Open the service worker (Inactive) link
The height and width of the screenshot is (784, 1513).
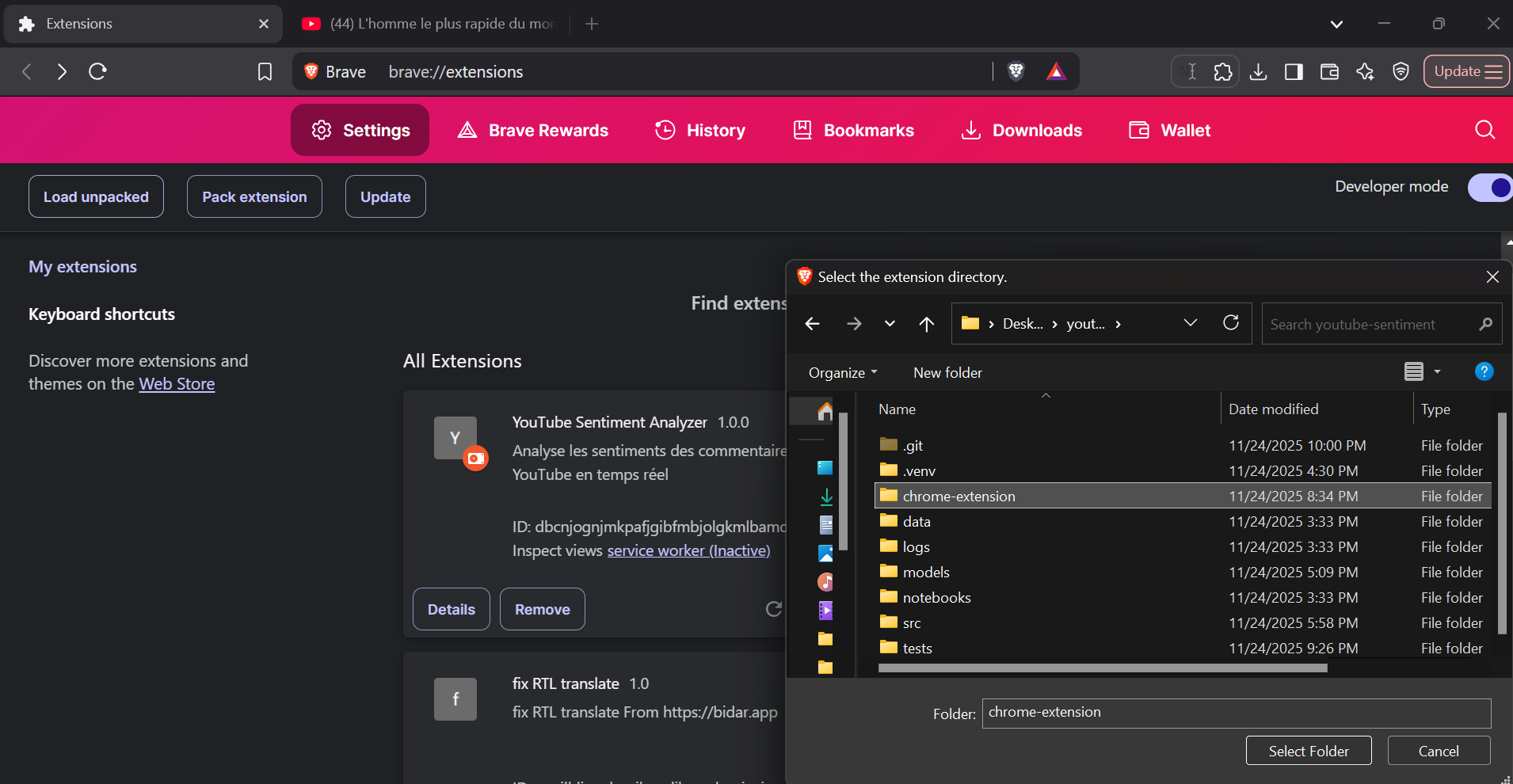(688, 550)
